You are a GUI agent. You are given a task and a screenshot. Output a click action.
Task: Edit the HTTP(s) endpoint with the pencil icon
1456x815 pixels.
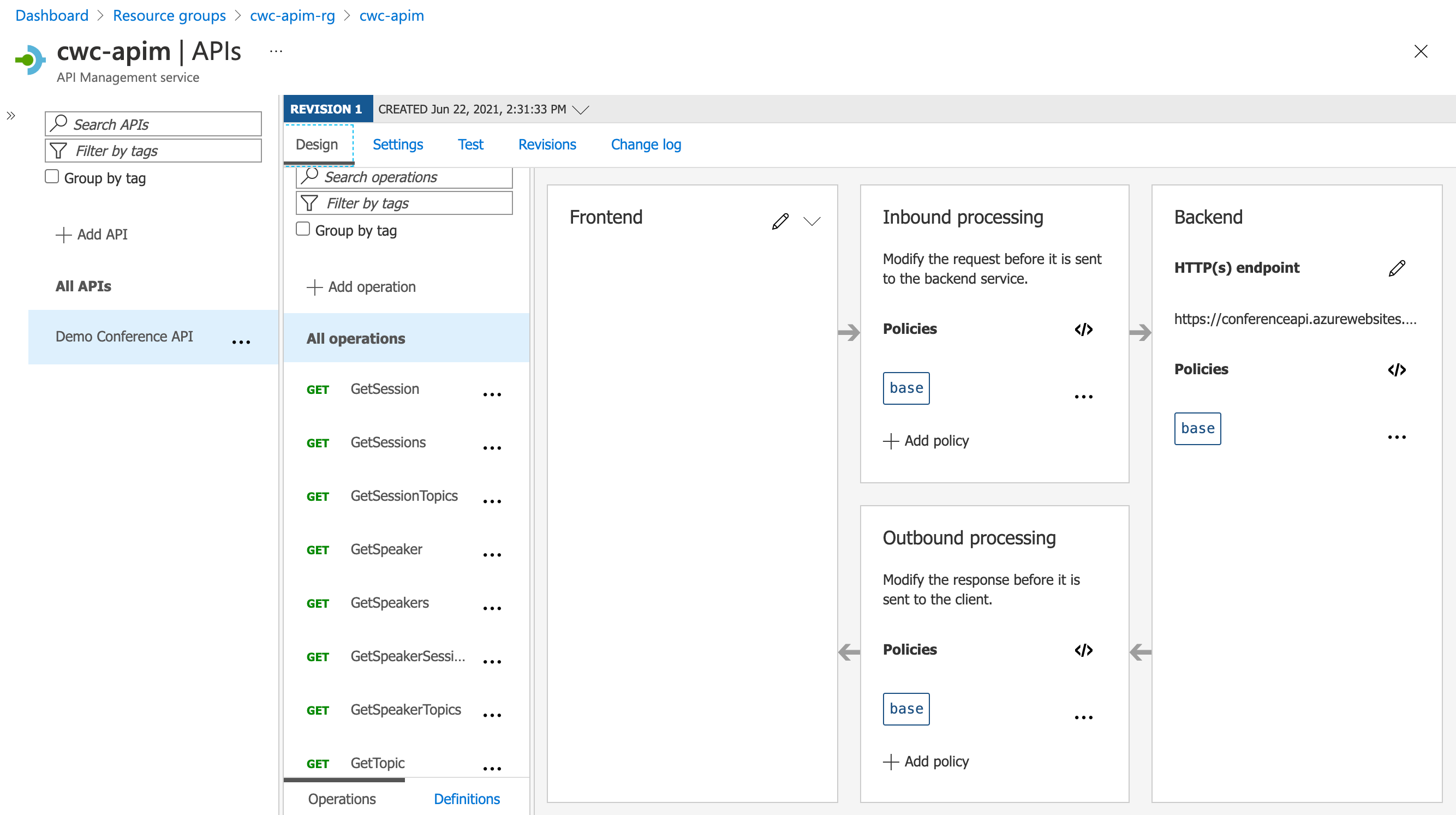[x=1397, y=268]
